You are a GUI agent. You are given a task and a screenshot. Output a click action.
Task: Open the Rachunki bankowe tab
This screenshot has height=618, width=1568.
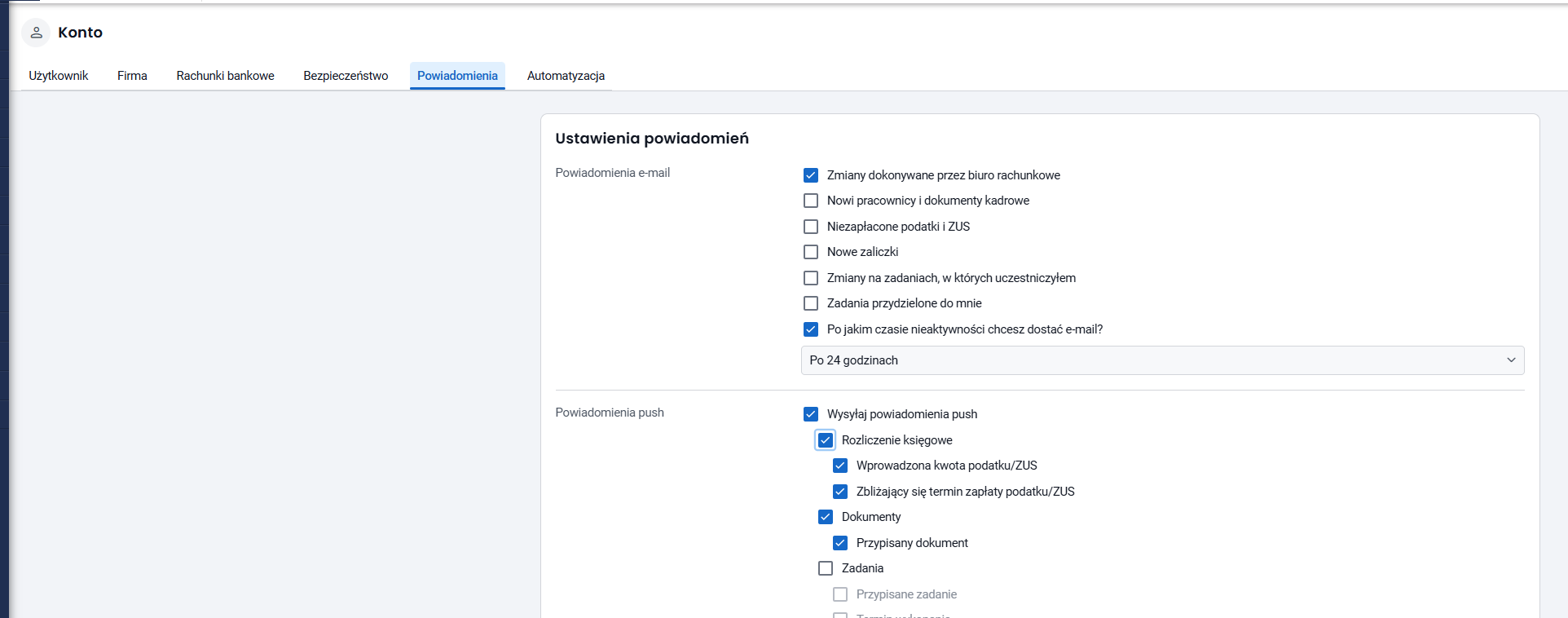(x=226, y=76)
